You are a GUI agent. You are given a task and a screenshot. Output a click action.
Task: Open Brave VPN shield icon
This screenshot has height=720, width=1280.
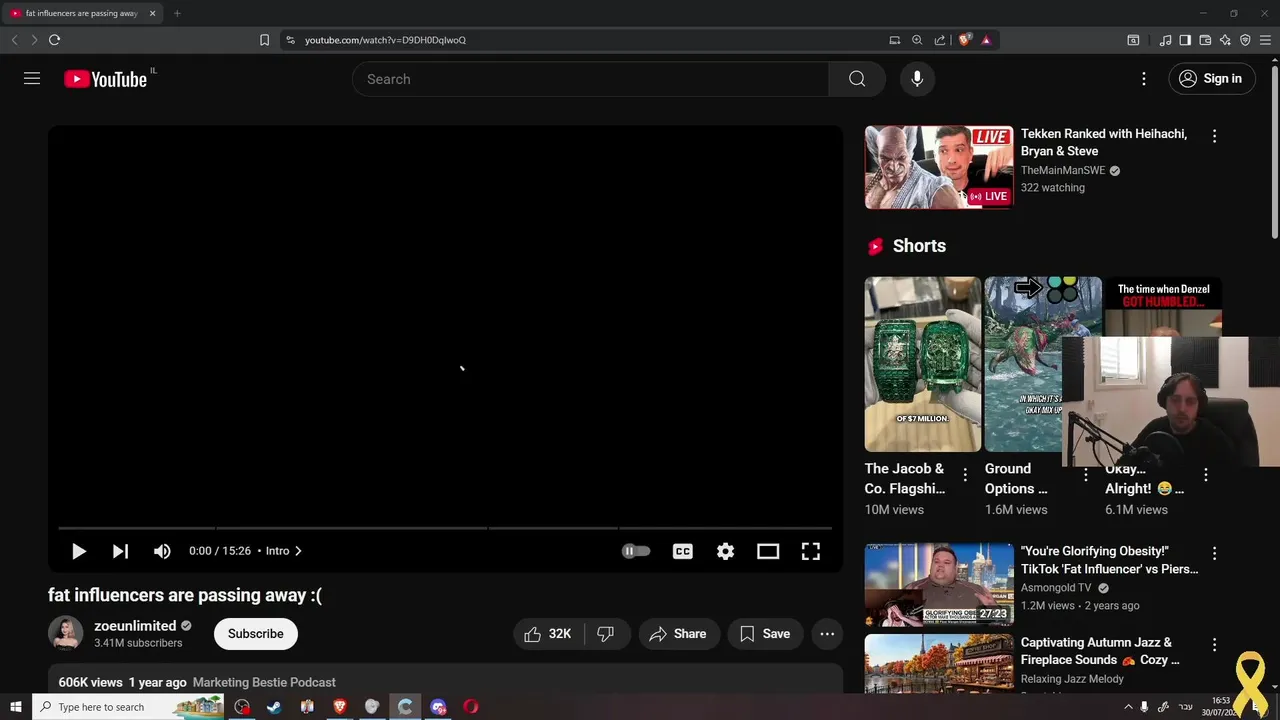(x=1245, y=40)
